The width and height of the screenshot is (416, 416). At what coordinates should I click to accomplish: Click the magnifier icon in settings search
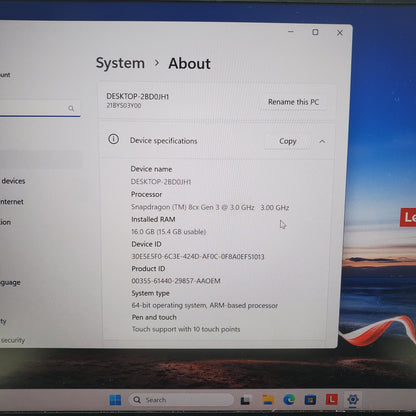(71, 108)
